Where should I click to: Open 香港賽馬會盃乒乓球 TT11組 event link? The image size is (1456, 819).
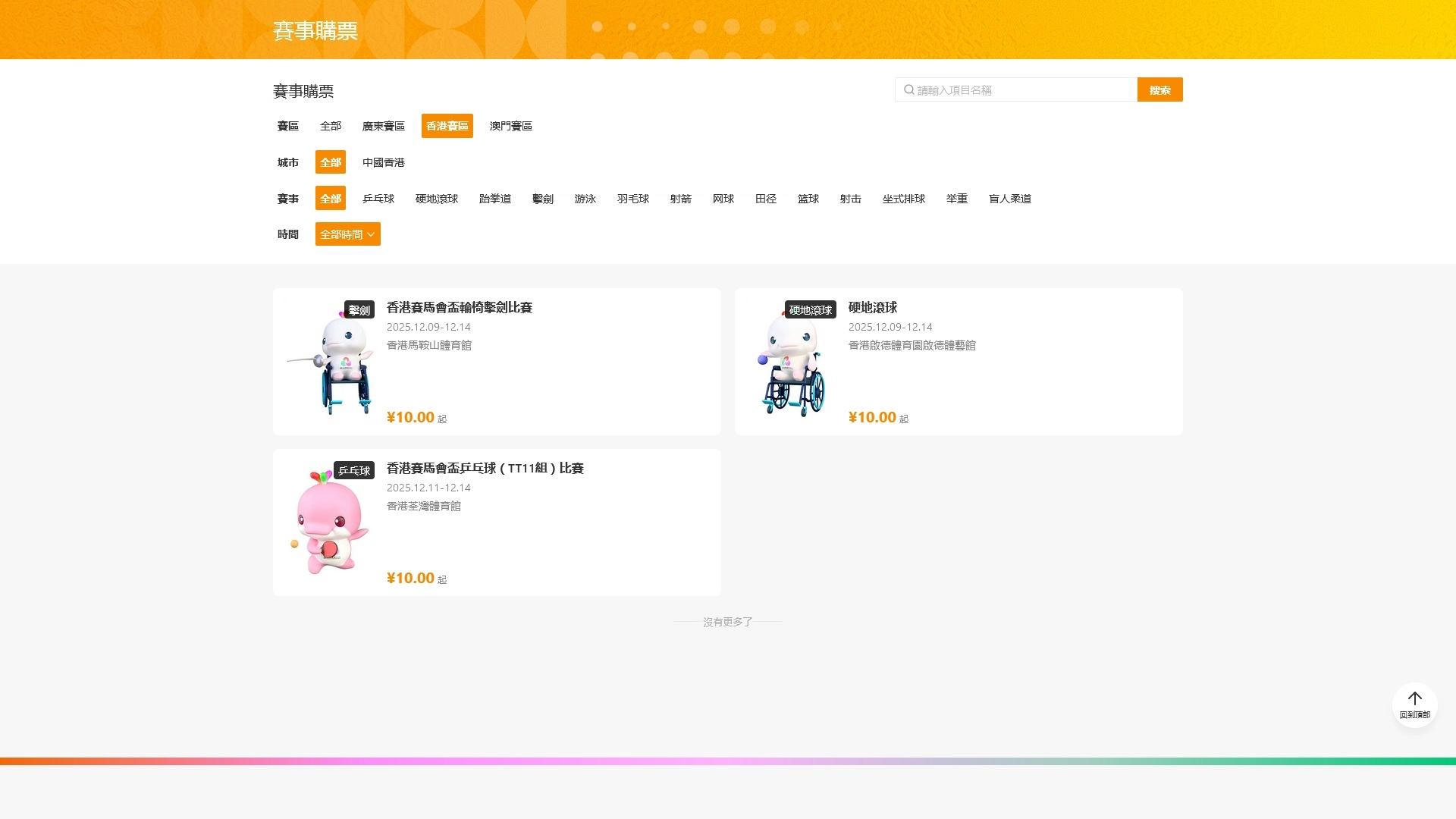click(x=485, y=469)
